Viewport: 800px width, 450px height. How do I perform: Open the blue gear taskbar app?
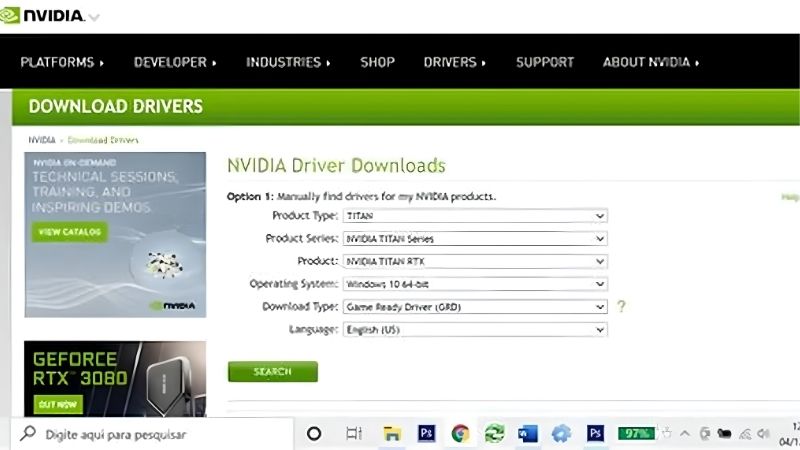561,434
